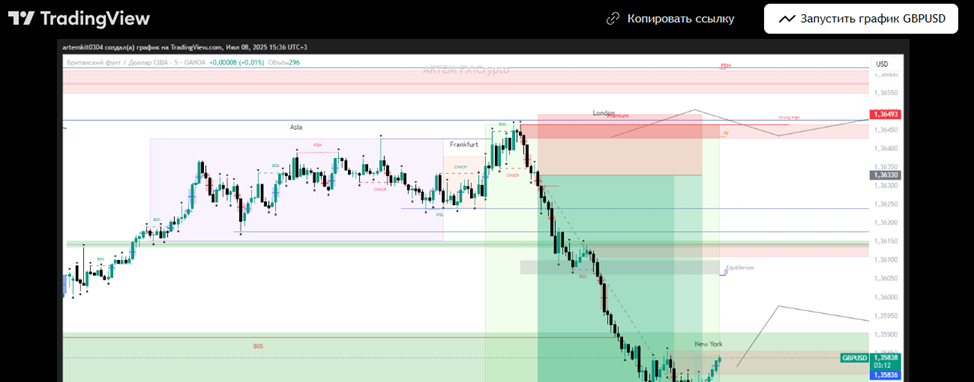This screenshot has width=974, height=382.
Task: Click the Копировать ссылку link
Action: pyautogui.click(x=670, y=19)
